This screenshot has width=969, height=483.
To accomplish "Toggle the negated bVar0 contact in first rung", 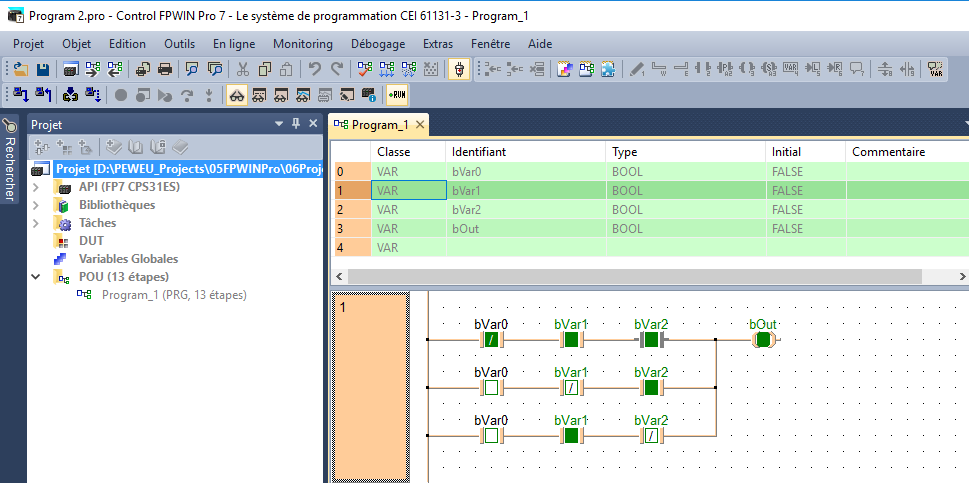I will tap(491, 340).
